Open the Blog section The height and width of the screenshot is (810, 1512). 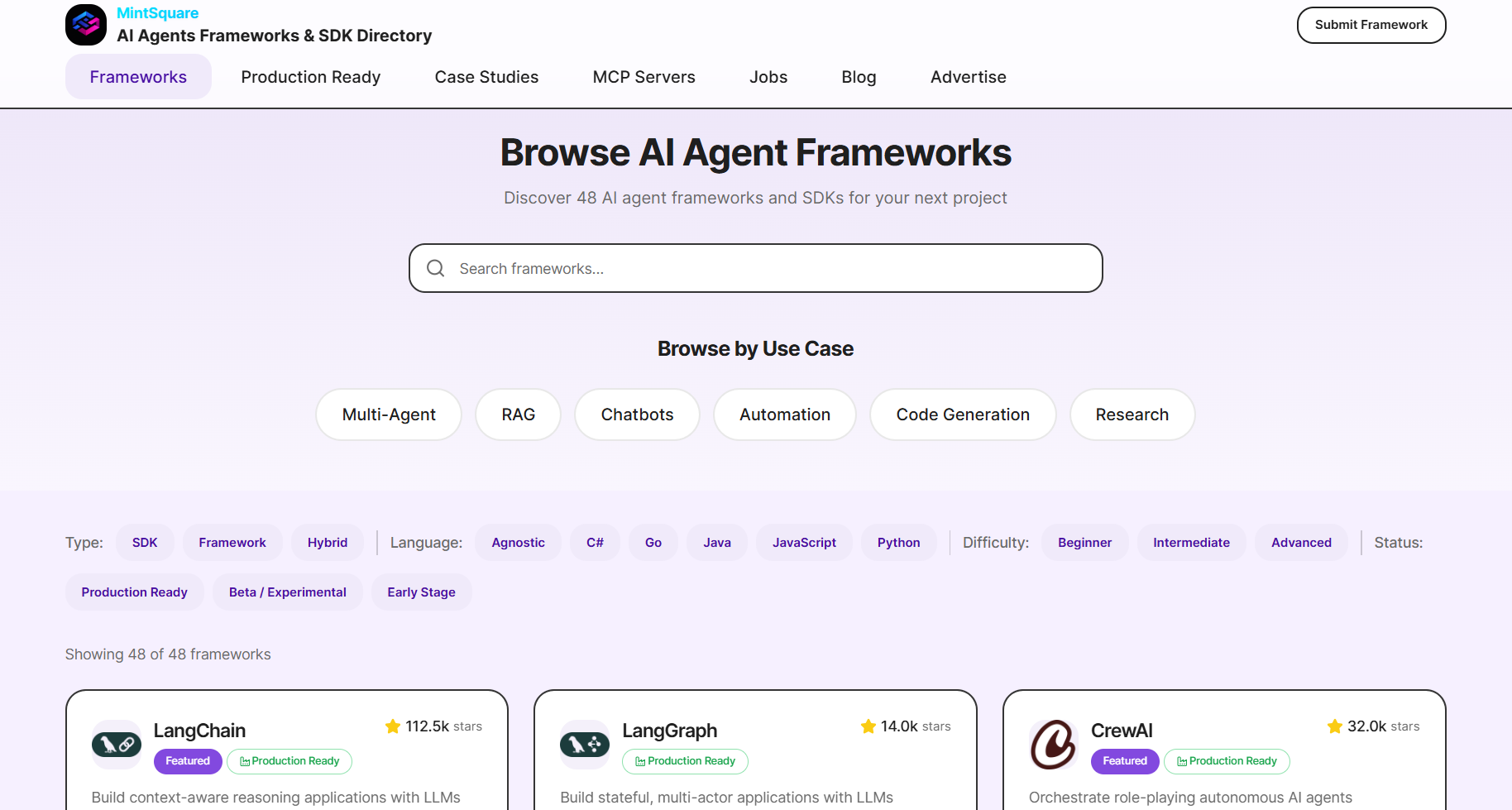coord(859,76)
